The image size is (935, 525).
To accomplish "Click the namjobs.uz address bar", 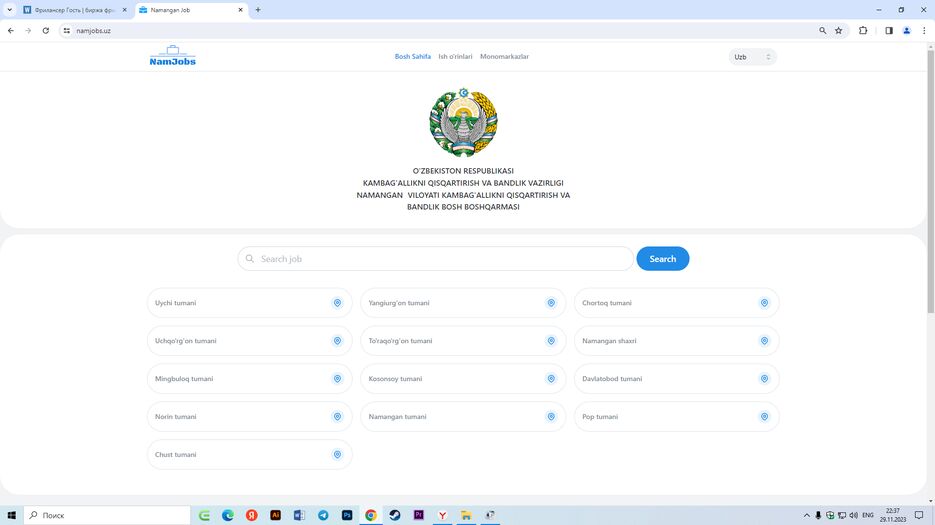I will coord(441,30).
